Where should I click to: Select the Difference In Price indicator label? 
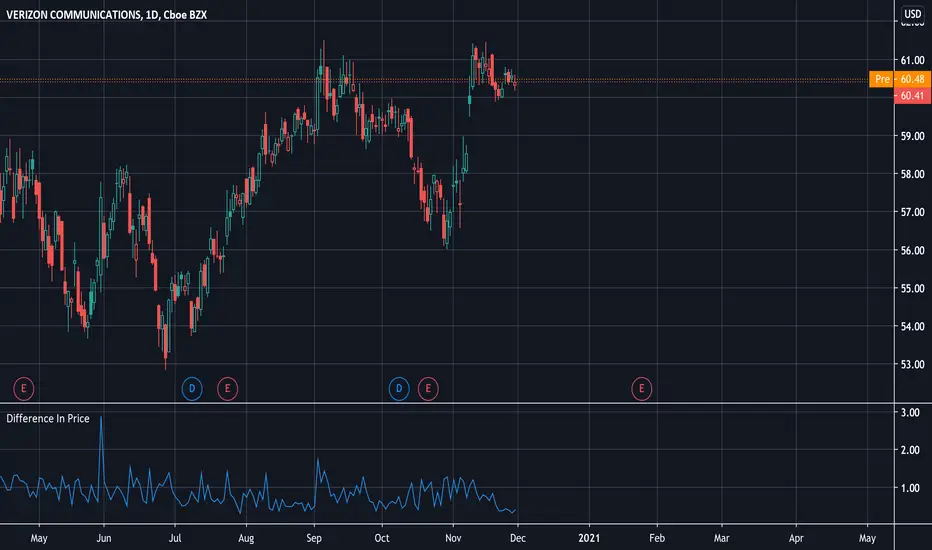(x=48, y=419)
